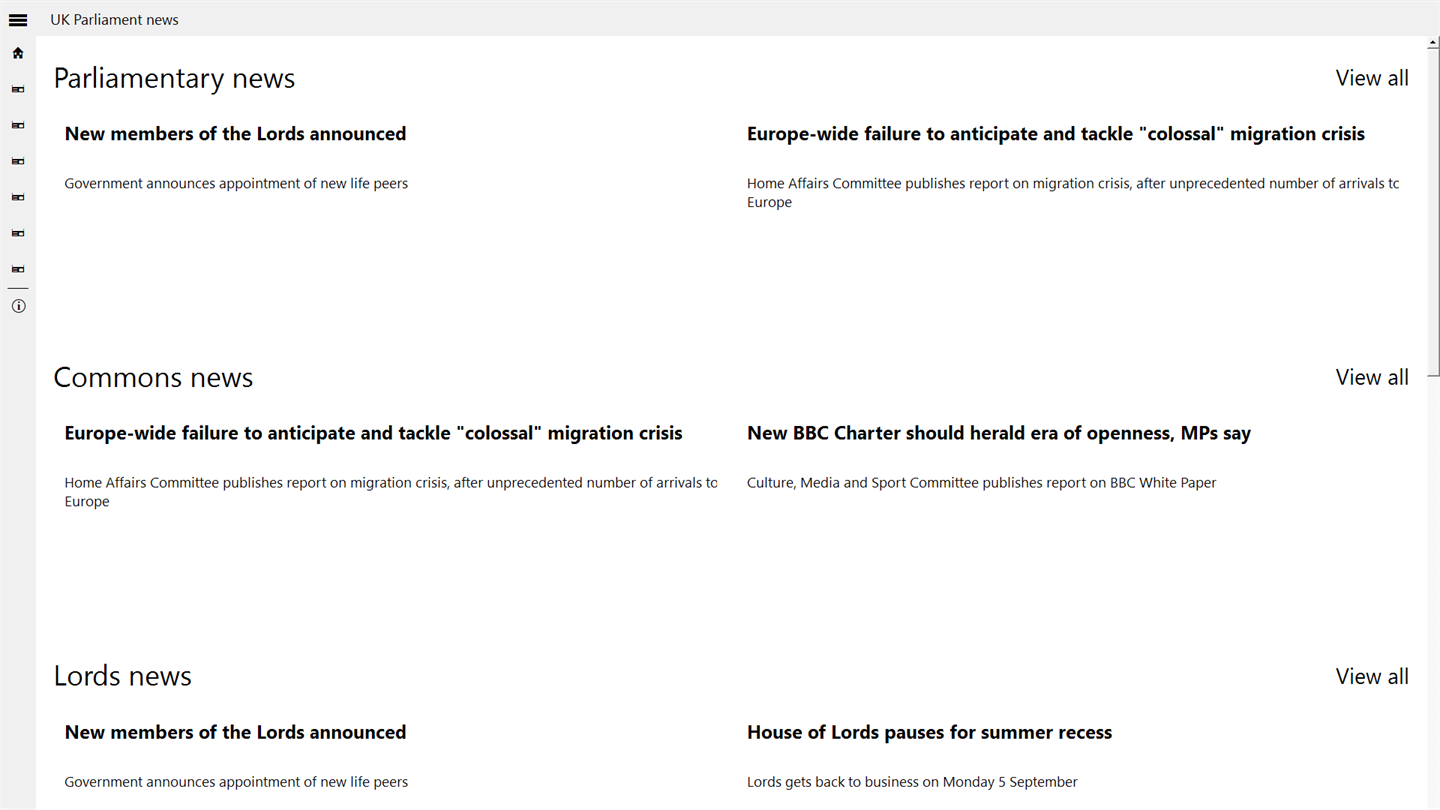Open 'House of Lords pauses for summer recess'

tap(929, 732)
